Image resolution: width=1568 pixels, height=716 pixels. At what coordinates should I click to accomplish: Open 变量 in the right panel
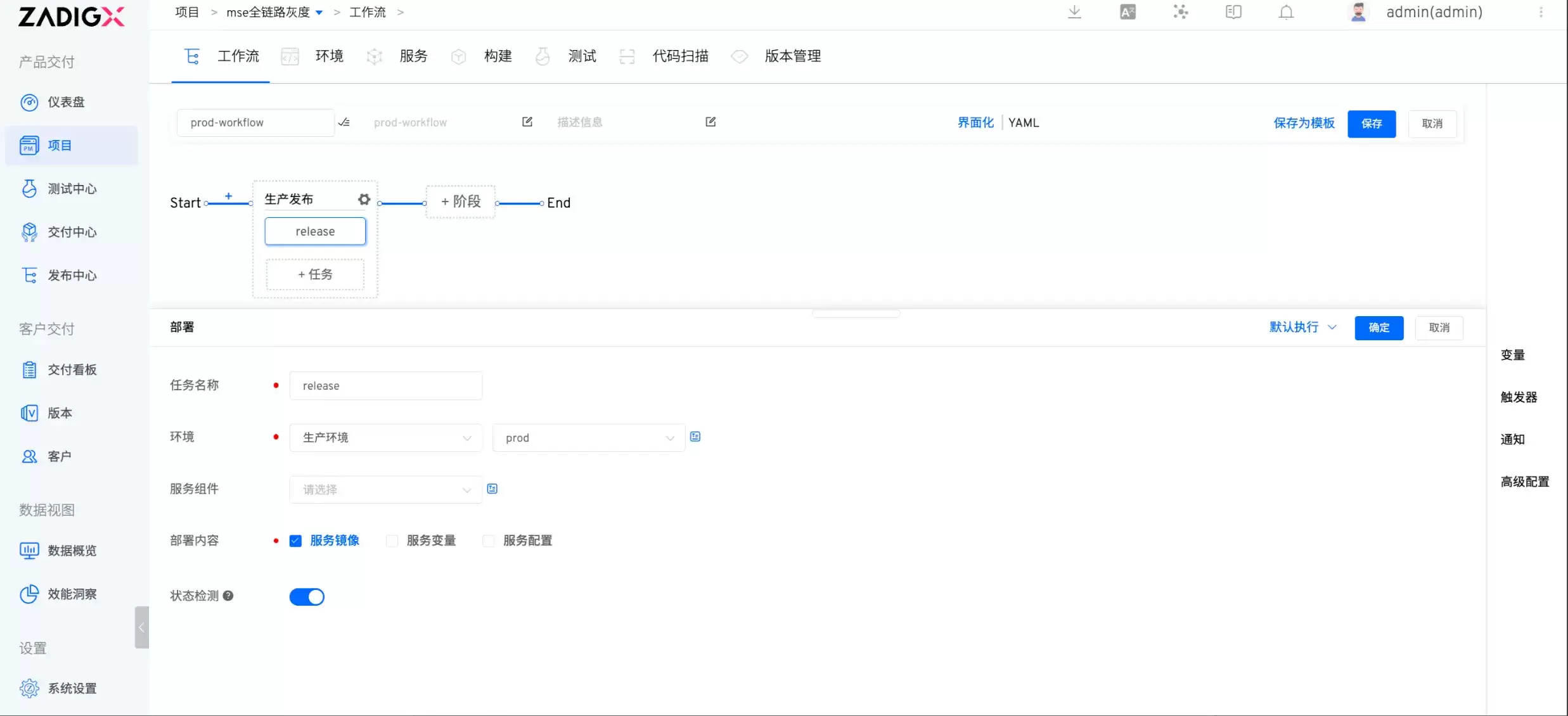pyautogui.click(x=1513, y=355)
